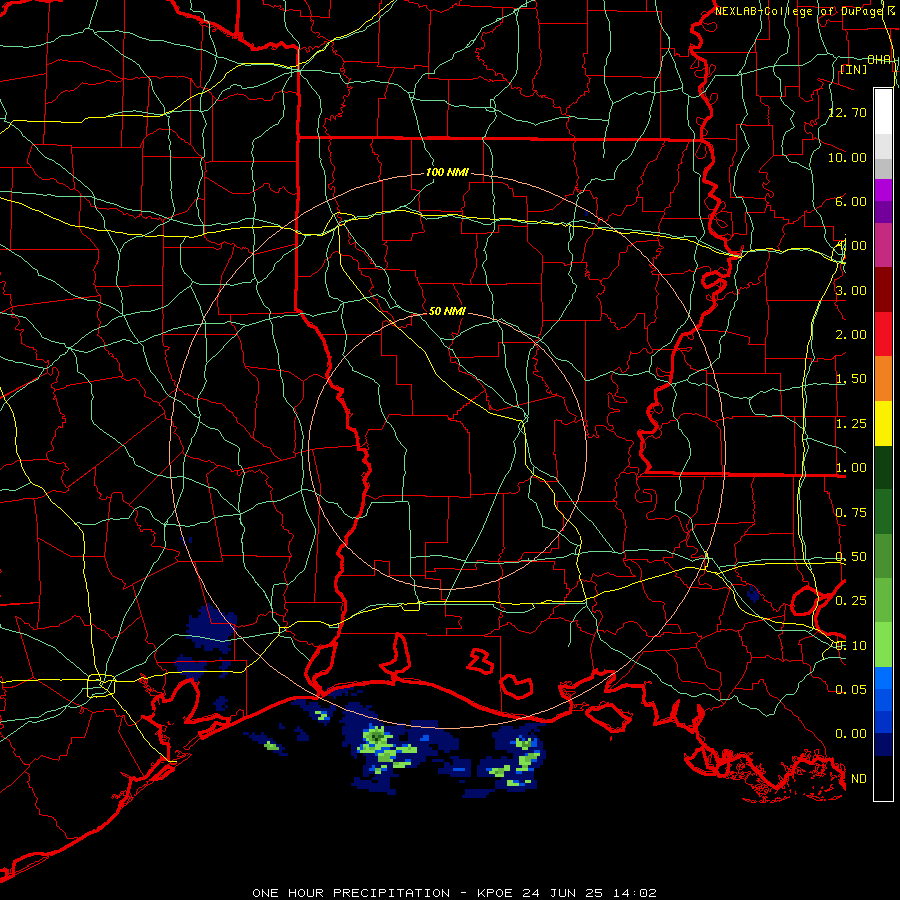The image size is (900, 900).
Task: Click the 1.00 legend value
Action: coord(851,468)
